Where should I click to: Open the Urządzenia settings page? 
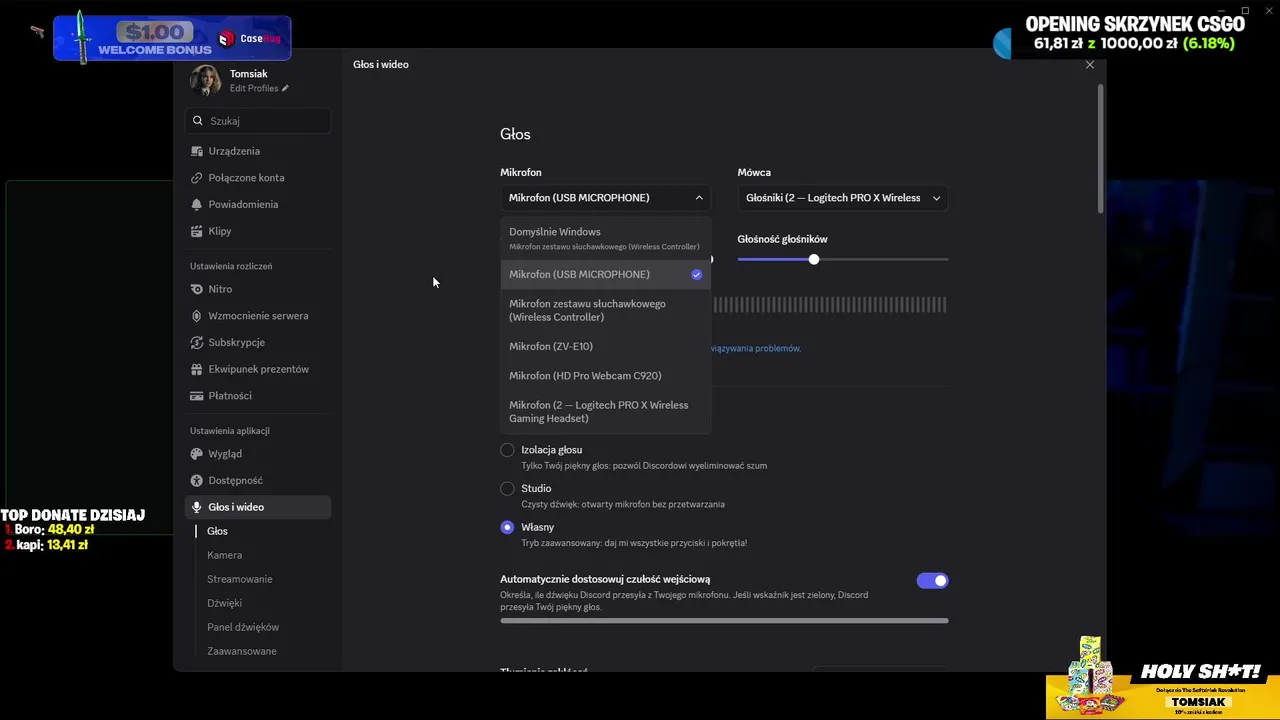click(258, 151)
